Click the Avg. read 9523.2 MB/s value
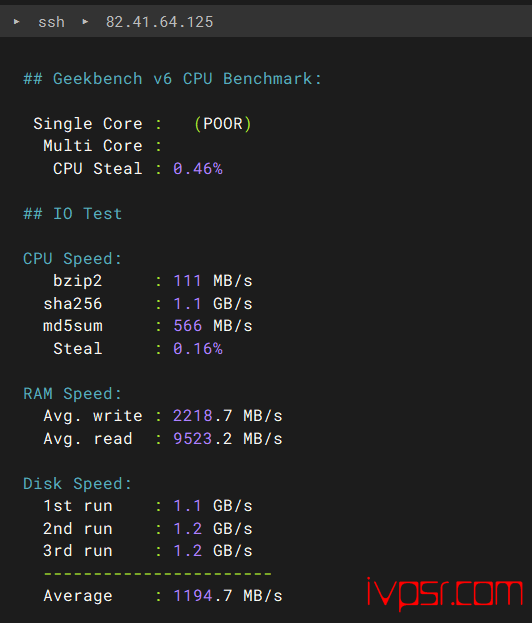This screenshot has height=623, width=532. (228, 439)
